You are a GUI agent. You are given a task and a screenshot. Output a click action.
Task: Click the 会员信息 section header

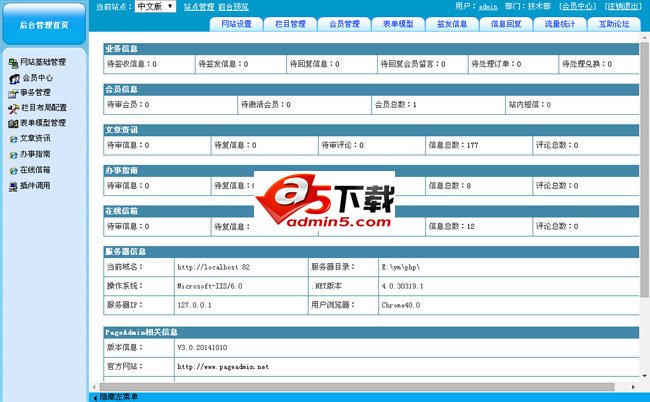[371, 90]
